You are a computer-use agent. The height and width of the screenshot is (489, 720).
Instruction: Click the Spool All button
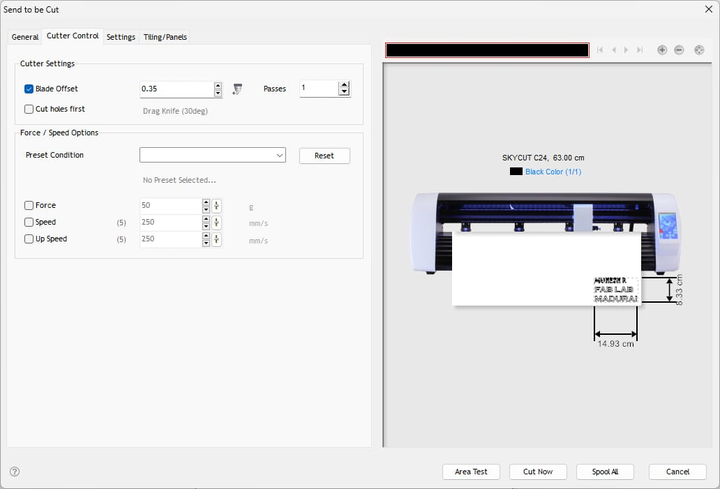point(605,472)
